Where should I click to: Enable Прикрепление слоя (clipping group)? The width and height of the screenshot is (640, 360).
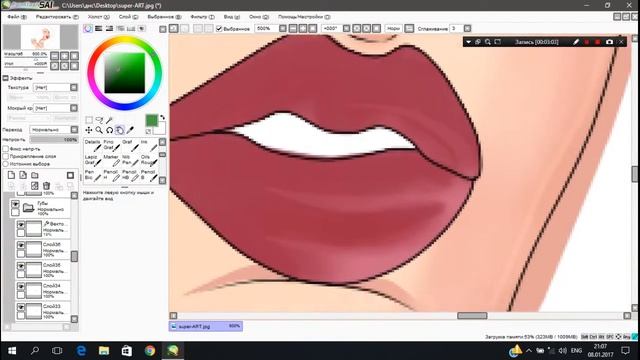pyautogui.click(x=6, y=156)
